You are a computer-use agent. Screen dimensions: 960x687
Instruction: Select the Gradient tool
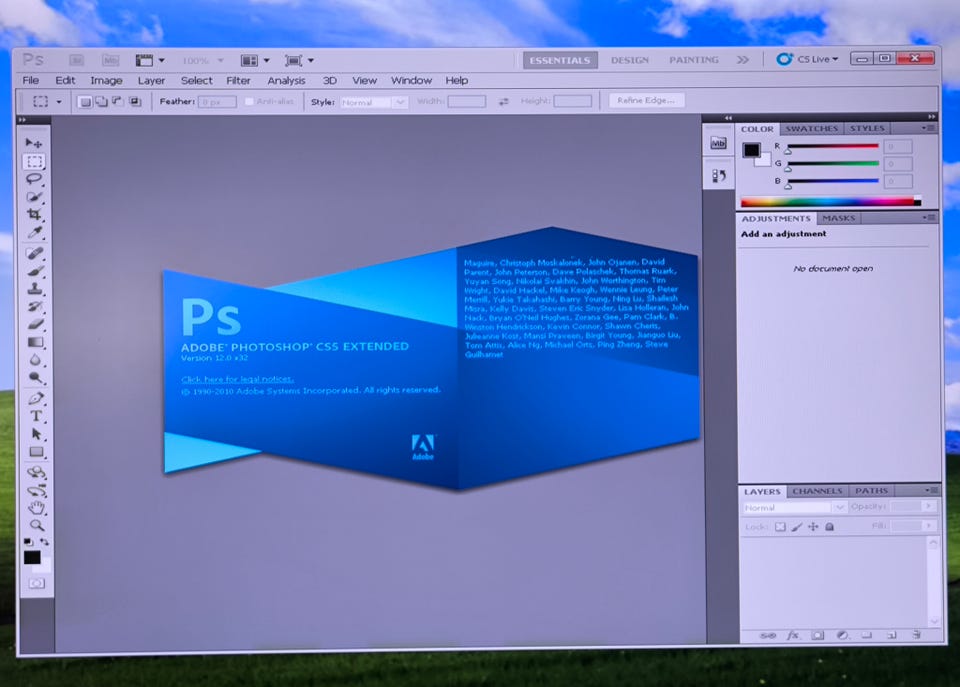pyautogui.click(x=36, y=342)
